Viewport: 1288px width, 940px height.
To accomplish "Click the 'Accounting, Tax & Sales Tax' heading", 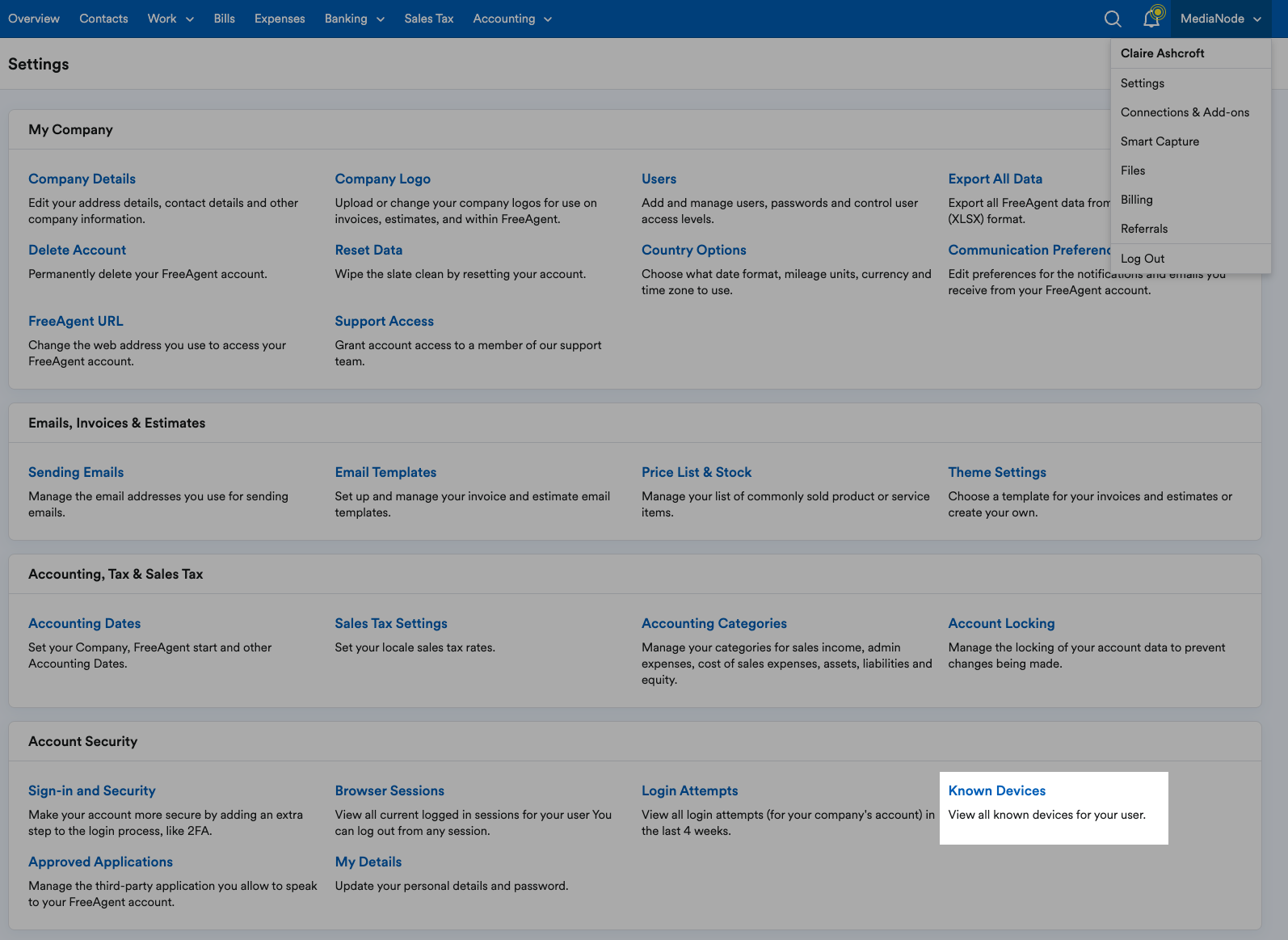I will tap(116, 574).
